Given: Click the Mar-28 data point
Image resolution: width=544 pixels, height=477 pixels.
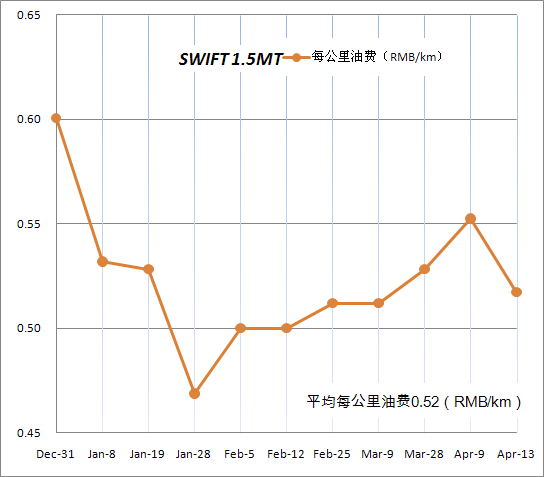Looking at the screenshot, I should pos(425,269).
